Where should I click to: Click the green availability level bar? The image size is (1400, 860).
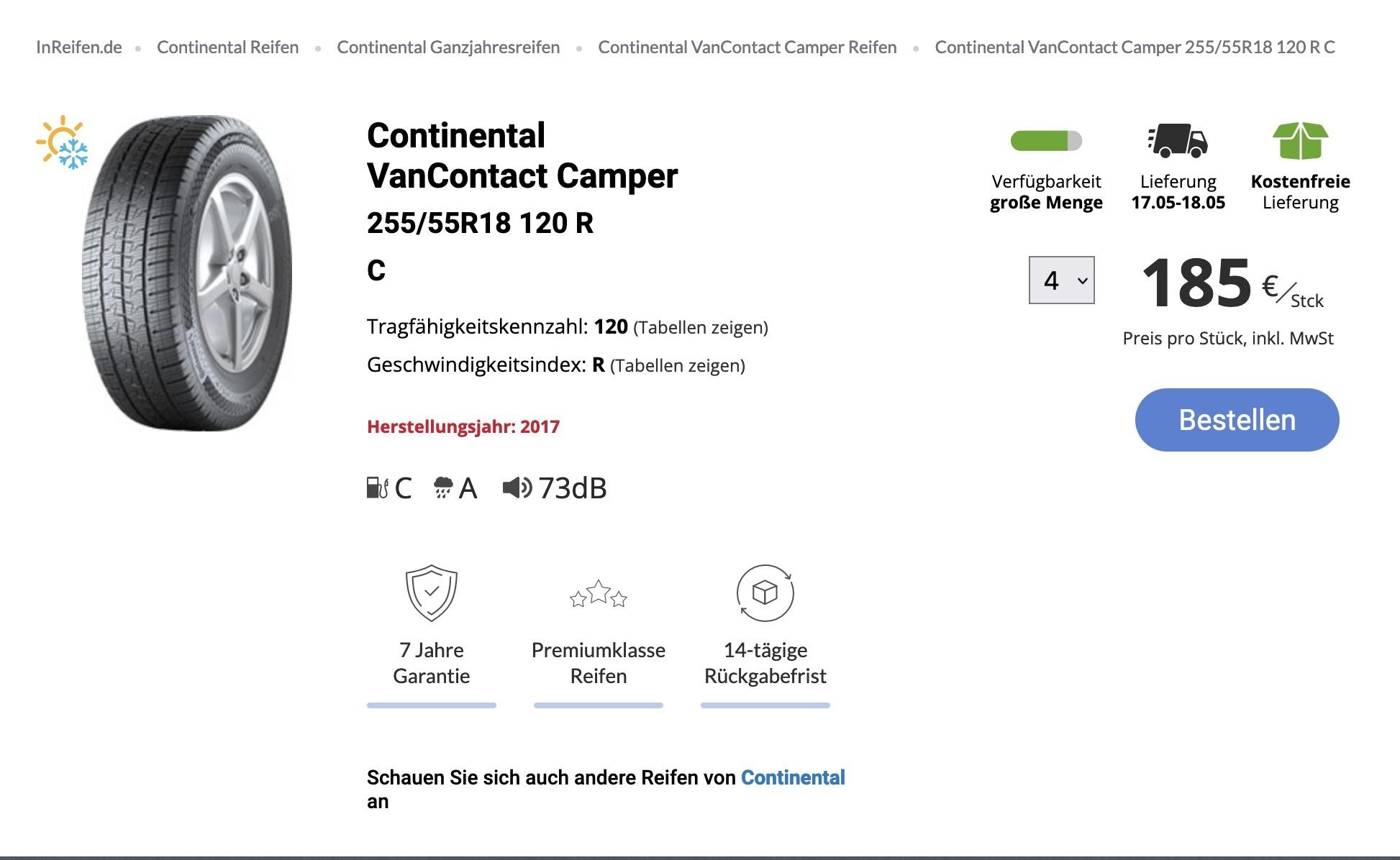(x=1046, y=140)
